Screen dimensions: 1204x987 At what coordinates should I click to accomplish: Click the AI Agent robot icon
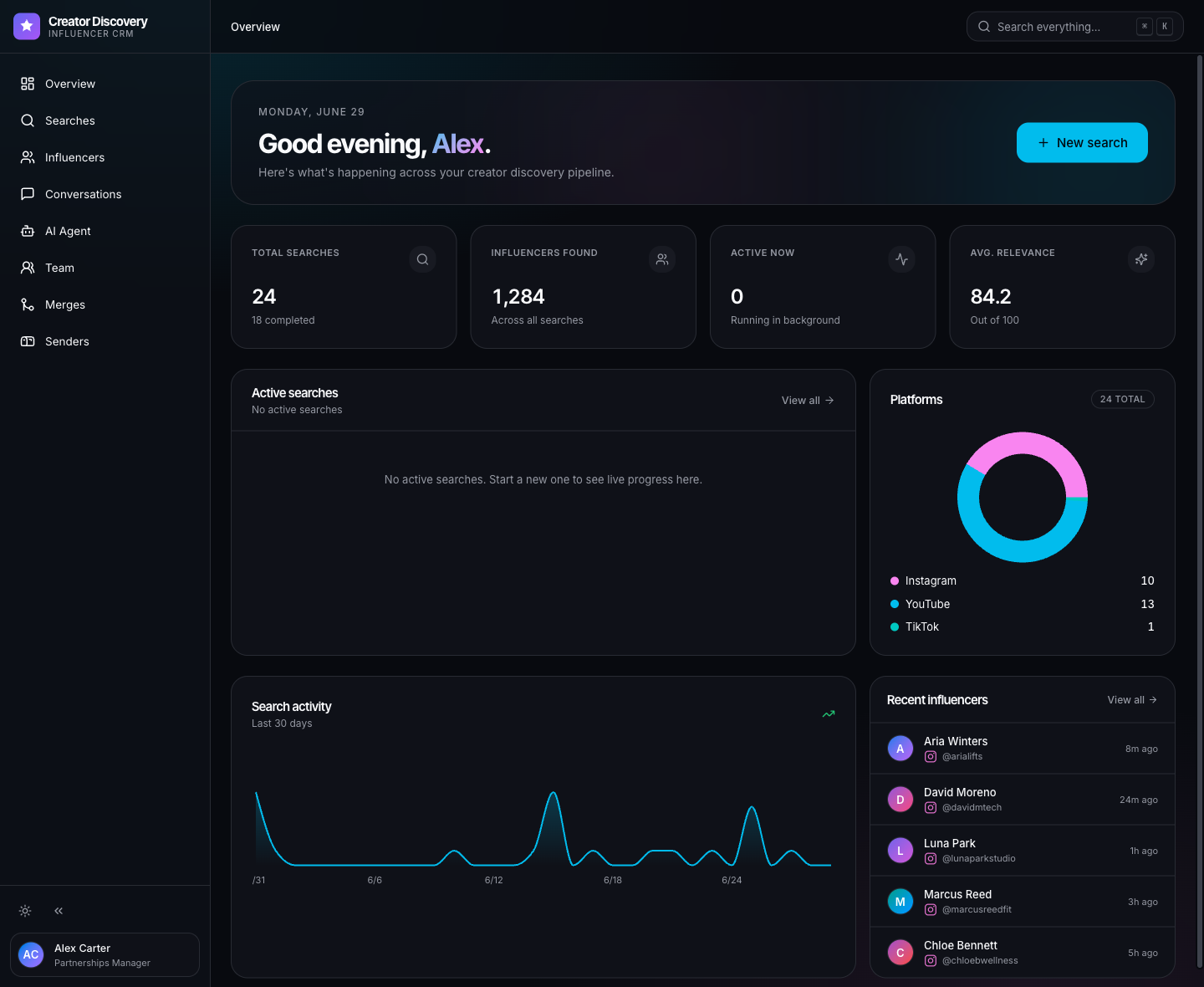[28, 231]
